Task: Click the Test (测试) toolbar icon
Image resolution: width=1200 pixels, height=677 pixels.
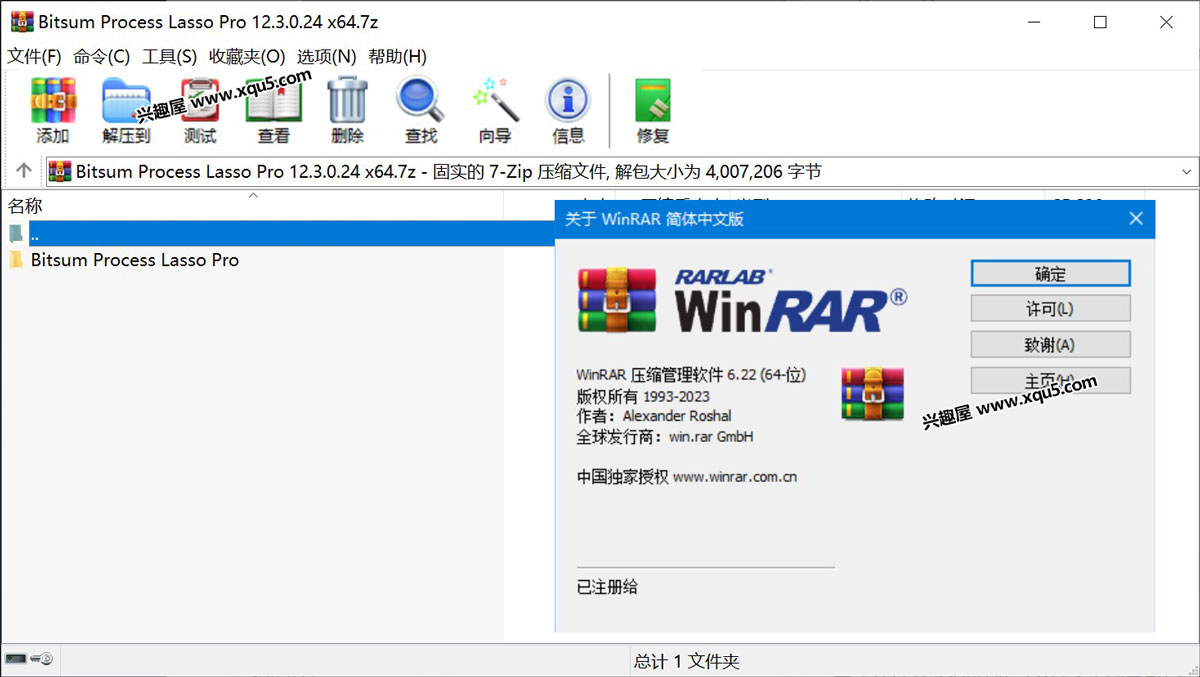Action: coord(201,111)
